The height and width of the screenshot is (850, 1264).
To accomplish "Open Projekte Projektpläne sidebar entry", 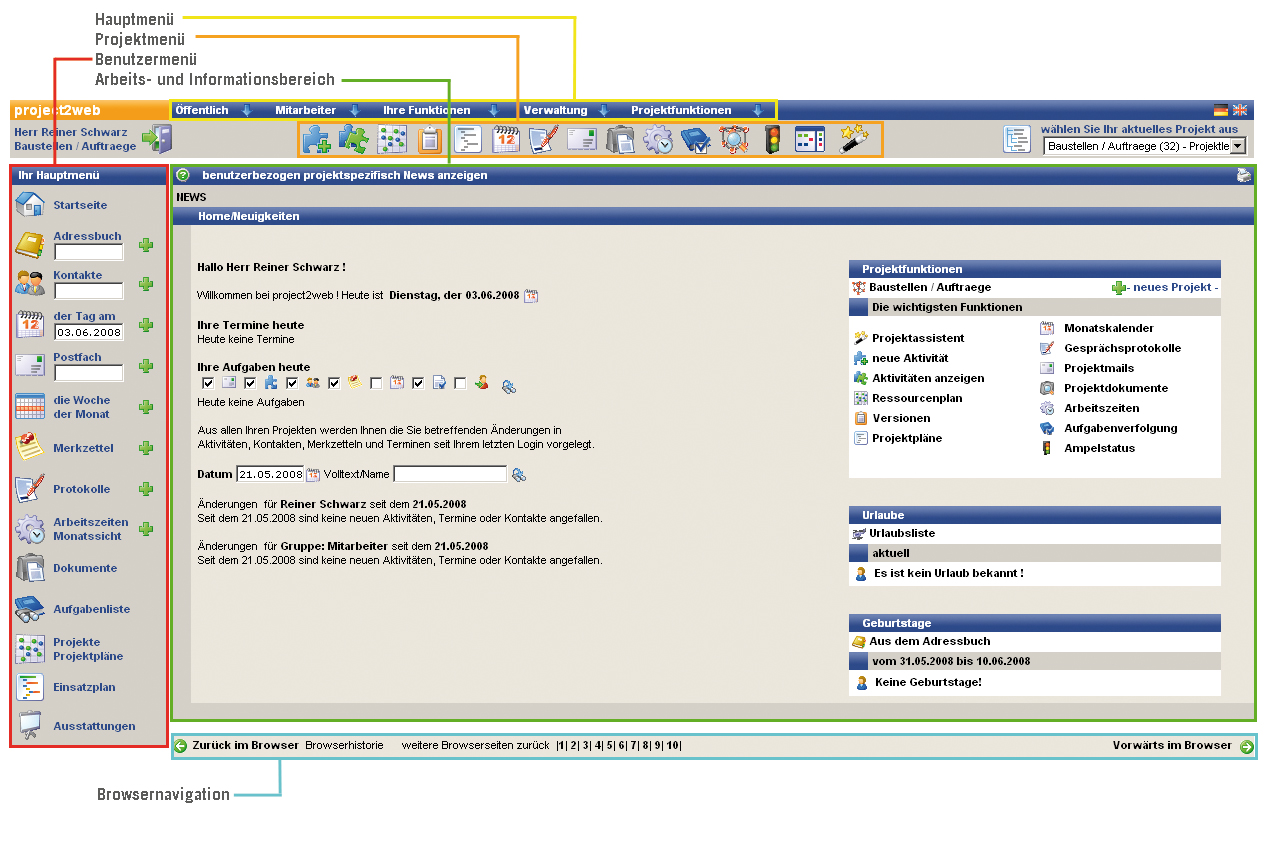I will pyautogui.click(x=88, y=649).
